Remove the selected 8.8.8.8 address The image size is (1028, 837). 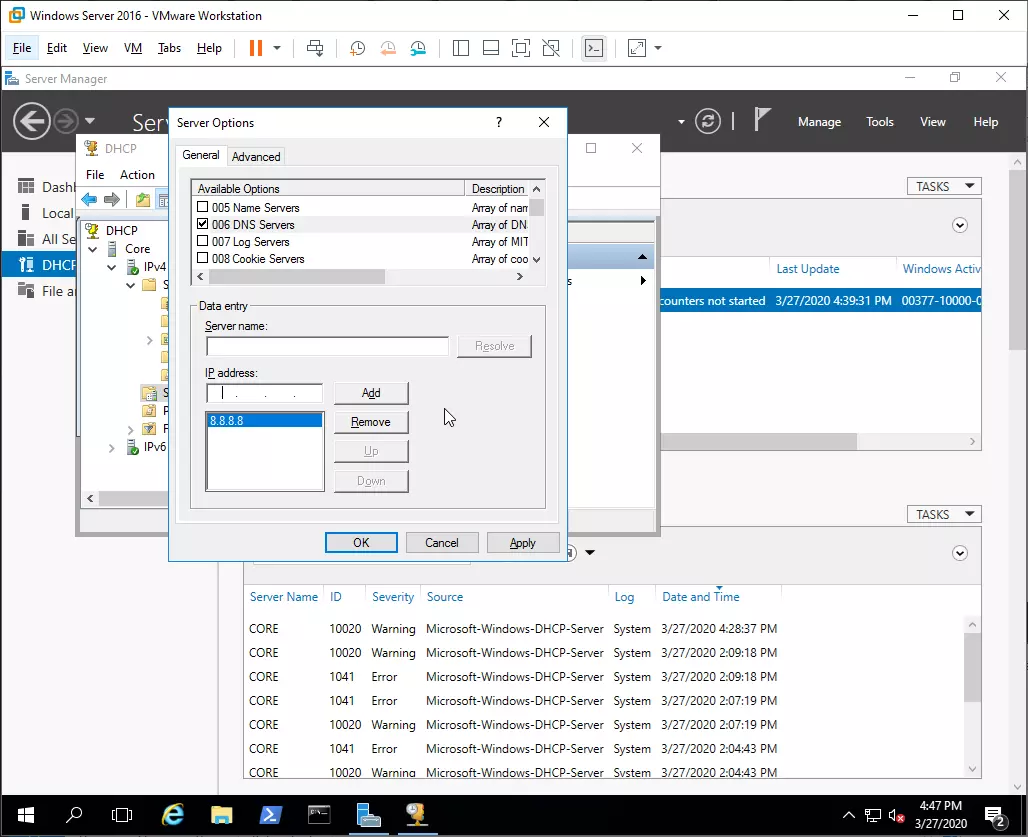(x=371, y=422)
